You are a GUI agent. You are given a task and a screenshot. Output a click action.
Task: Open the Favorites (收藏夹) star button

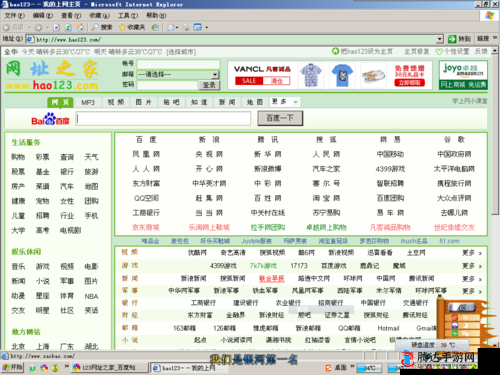point(132,27)
